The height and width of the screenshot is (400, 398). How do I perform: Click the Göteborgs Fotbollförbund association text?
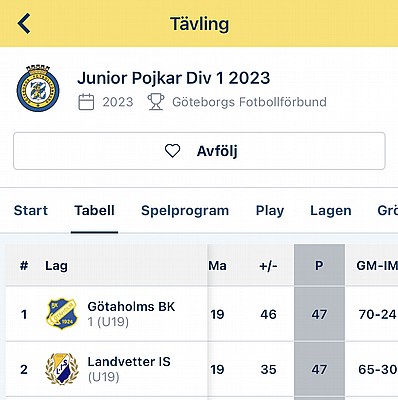249,102
